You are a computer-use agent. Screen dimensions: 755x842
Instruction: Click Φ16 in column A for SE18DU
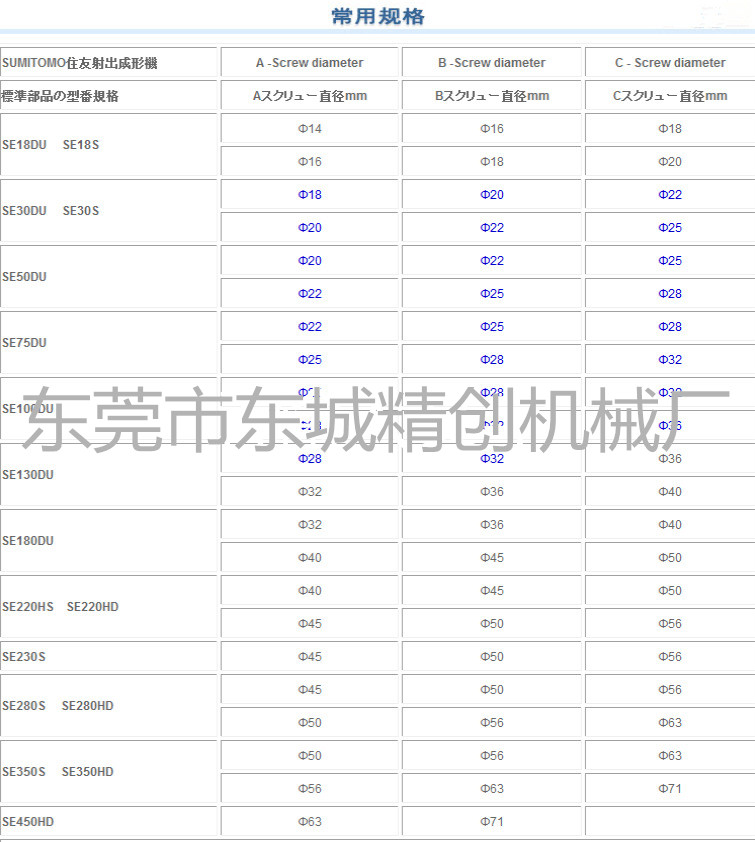coord(310,162)
